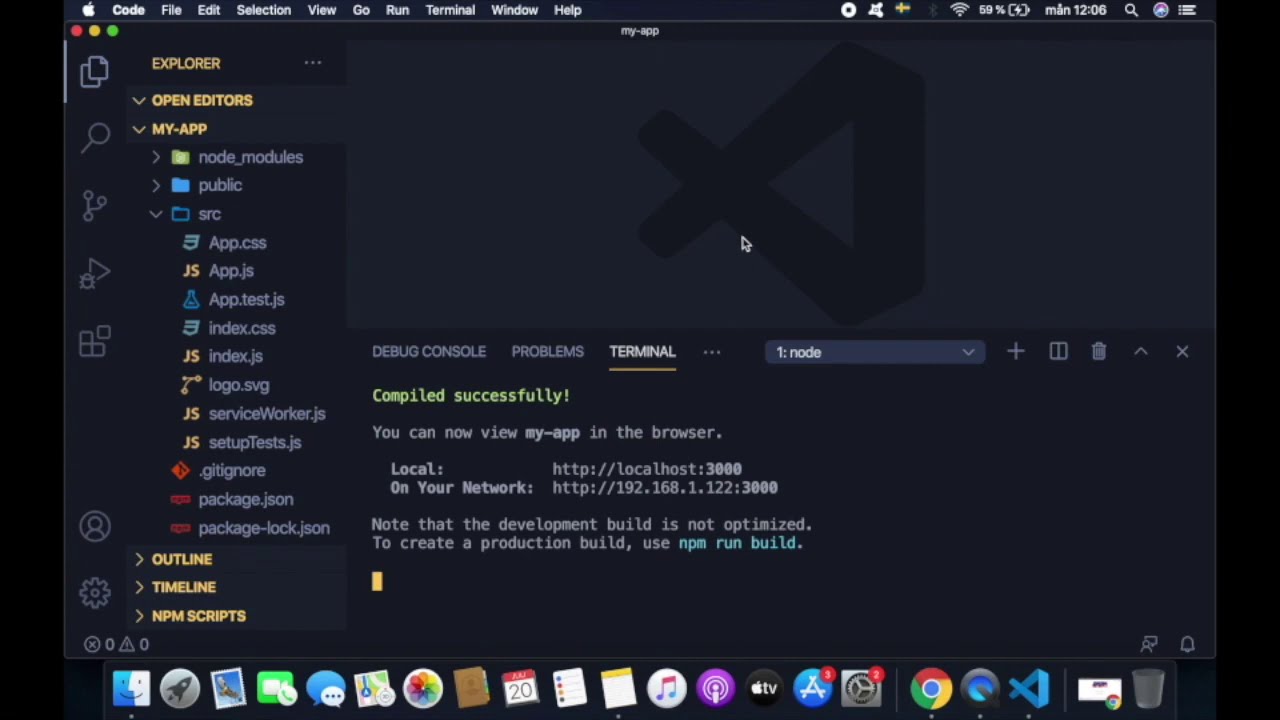Open Spotlight search in menu bar

pos(1131,10)
